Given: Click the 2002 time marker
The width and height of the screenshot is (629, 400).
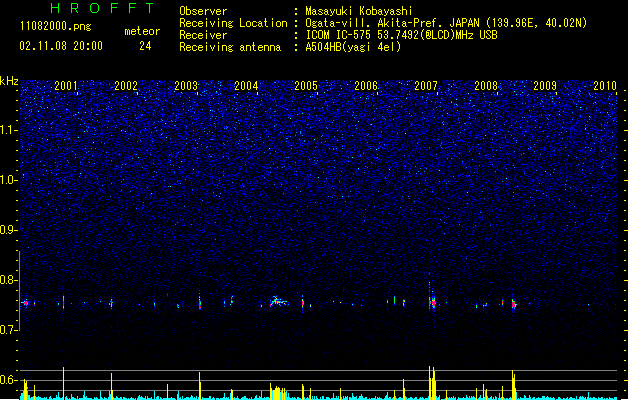Looking at the screenshot, I should point(126,86).
